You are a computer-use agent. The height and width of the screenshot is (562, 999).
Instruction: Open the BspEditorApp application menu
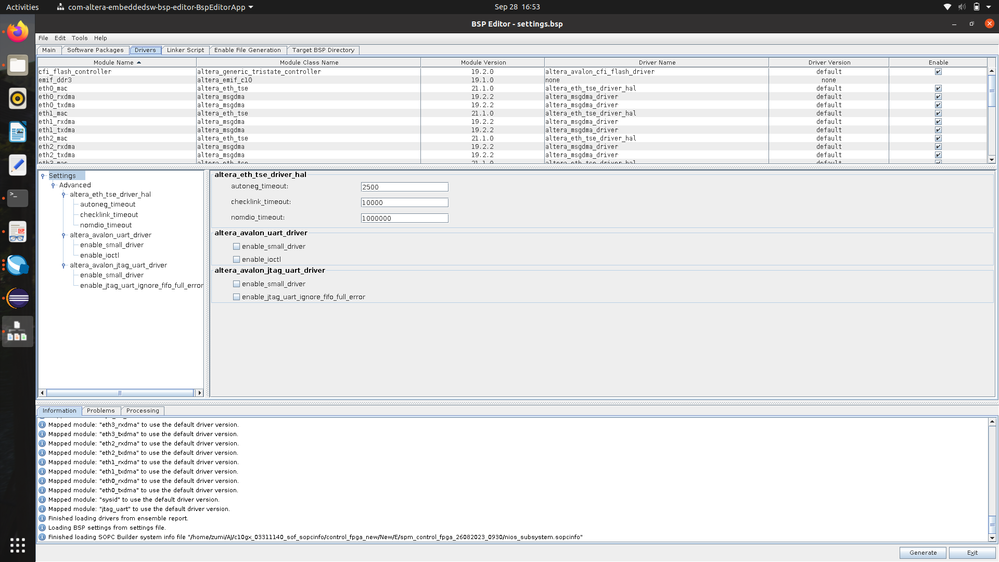pyautogui.click(x=155, y=7)
